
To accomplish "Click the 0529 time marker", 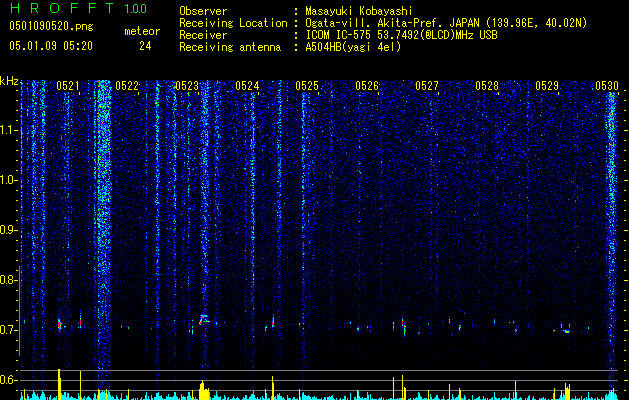I will (x=547, y=86).
